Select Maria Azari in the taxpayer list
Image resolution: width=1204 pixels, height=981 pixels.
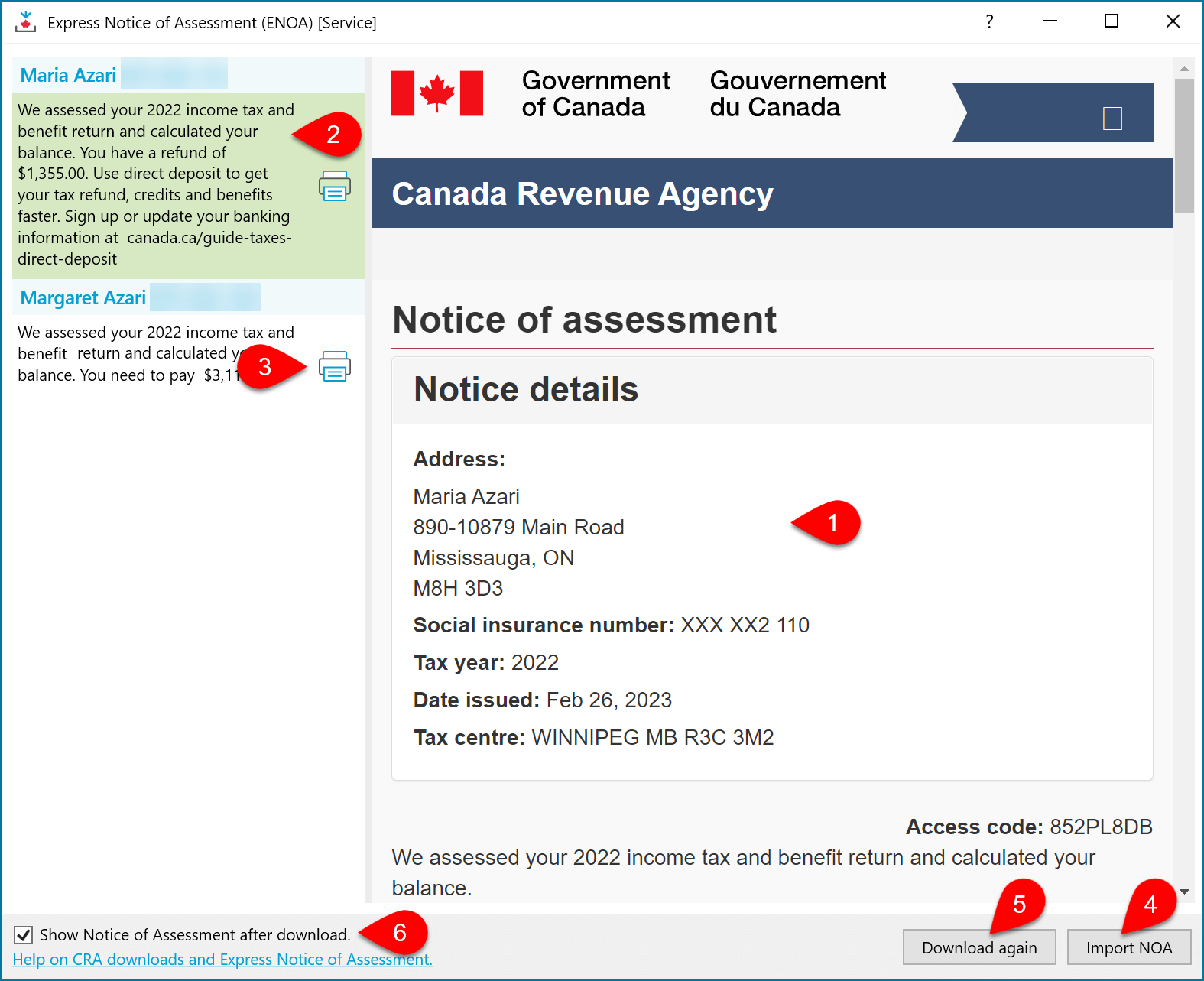pyautogui.click(x=68, y=75)
